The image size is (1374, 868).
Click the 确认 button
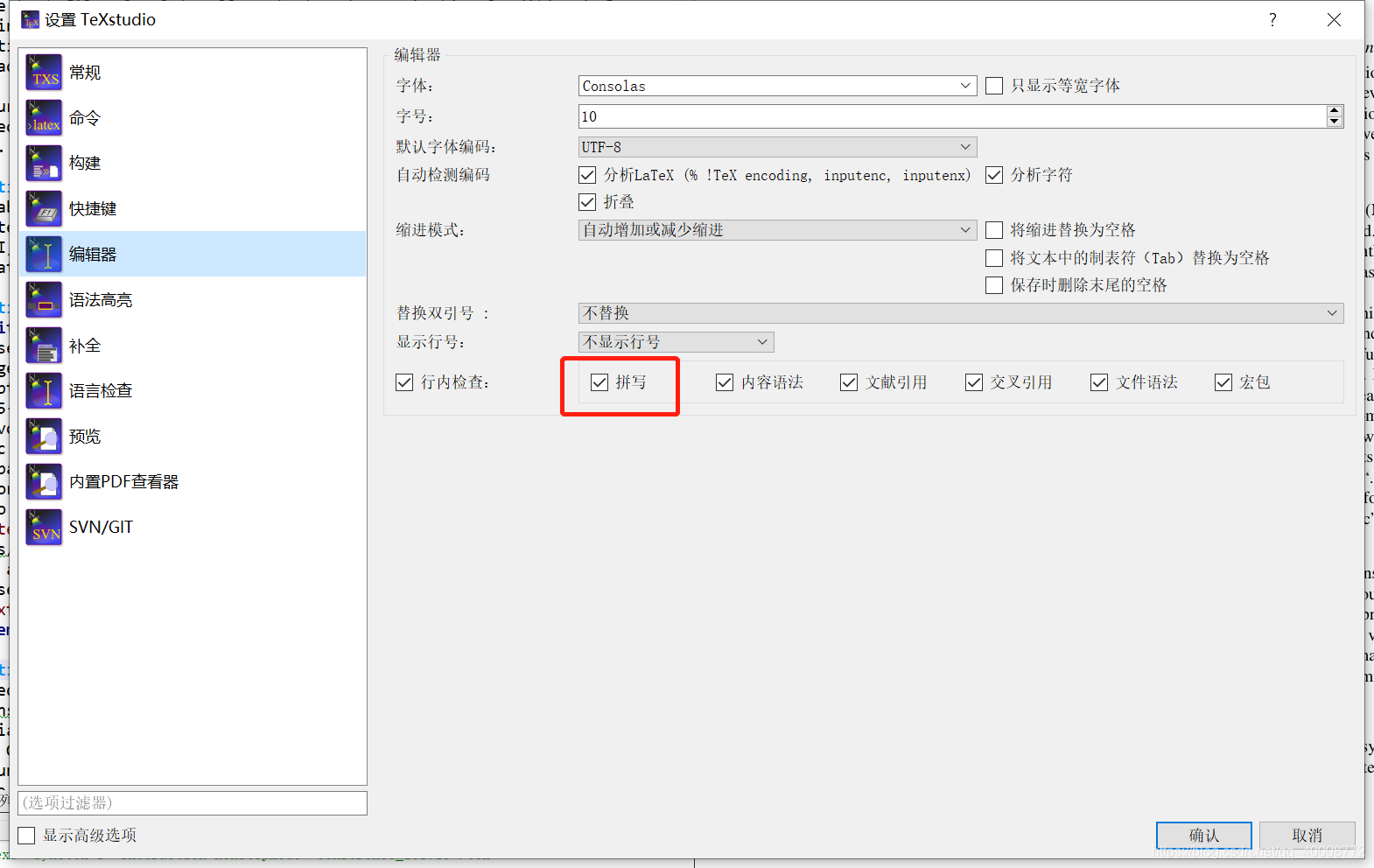[x=1203, y=835]
